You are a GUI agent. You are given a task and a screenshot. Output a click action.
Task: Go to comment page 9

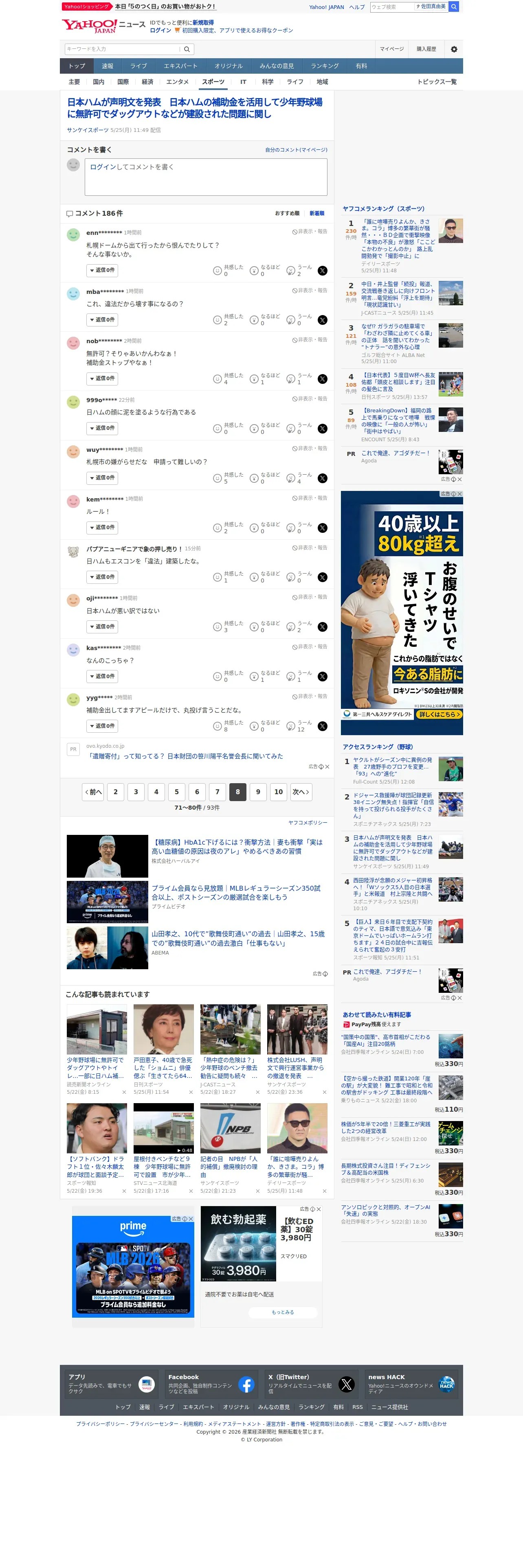click(x=258, y=792)
